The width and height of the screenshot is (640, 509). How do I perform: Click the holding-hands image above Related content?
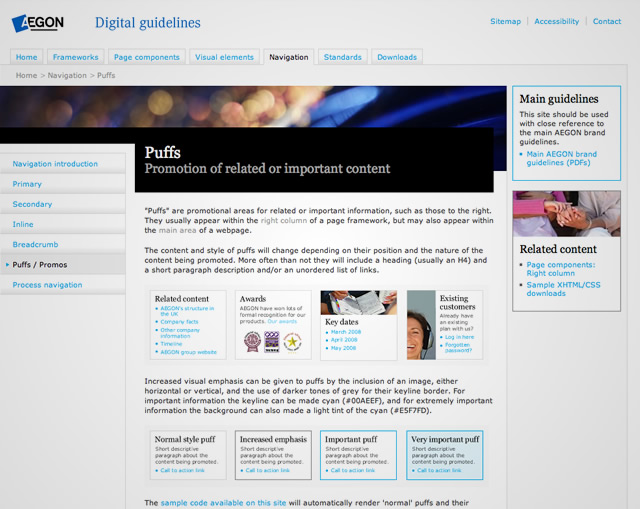pos(567,214)
